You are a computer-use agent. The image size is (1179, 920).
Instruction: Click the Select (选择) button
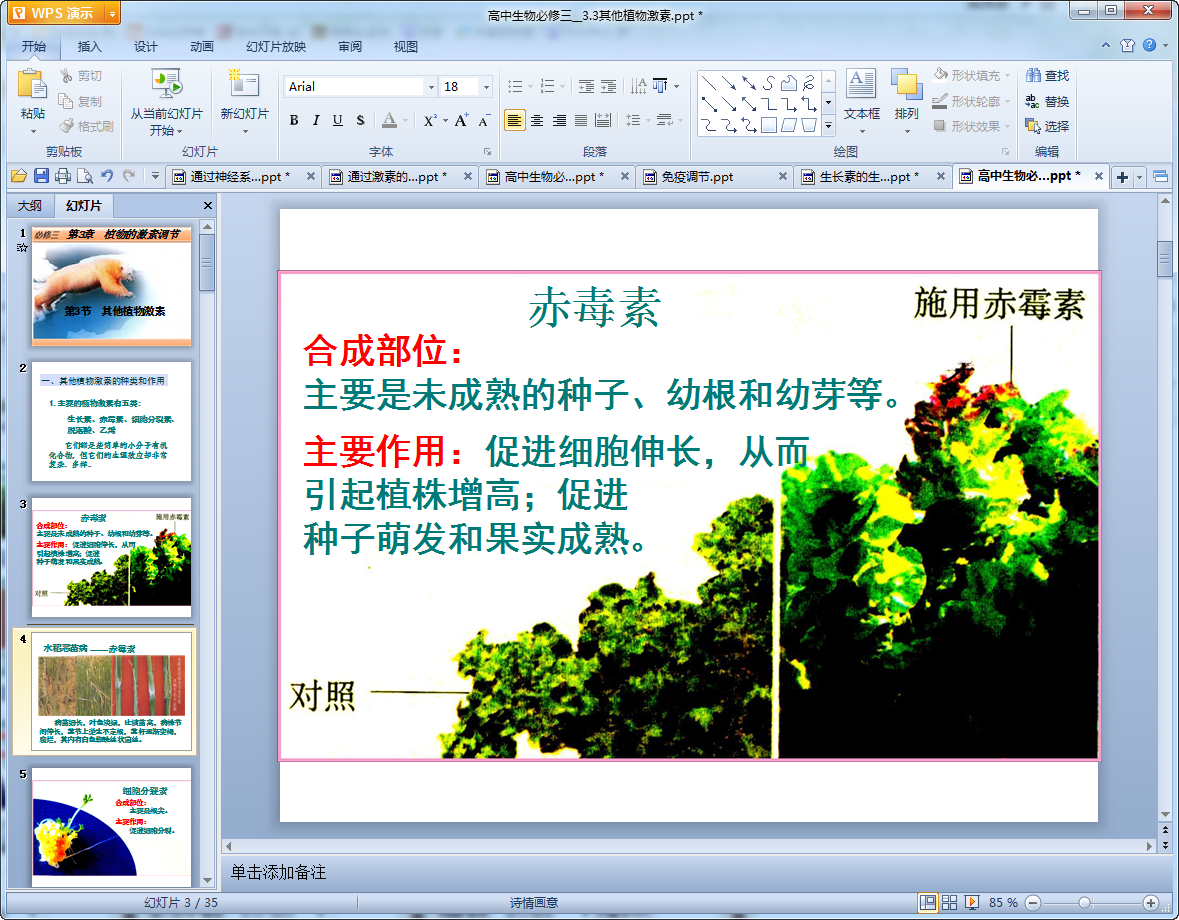pos(1047,126)
